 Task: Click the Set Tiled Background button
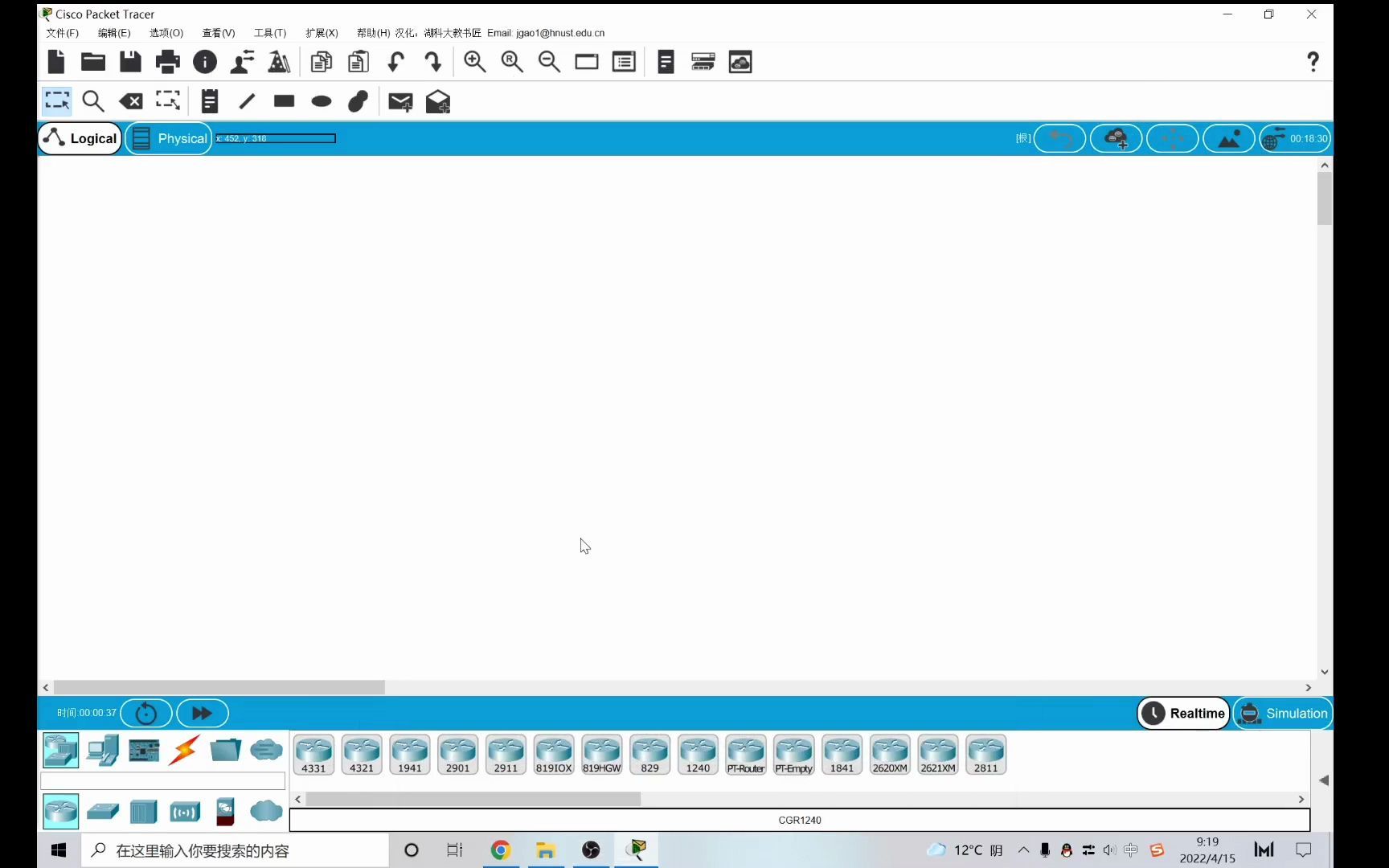(1229, 138)
